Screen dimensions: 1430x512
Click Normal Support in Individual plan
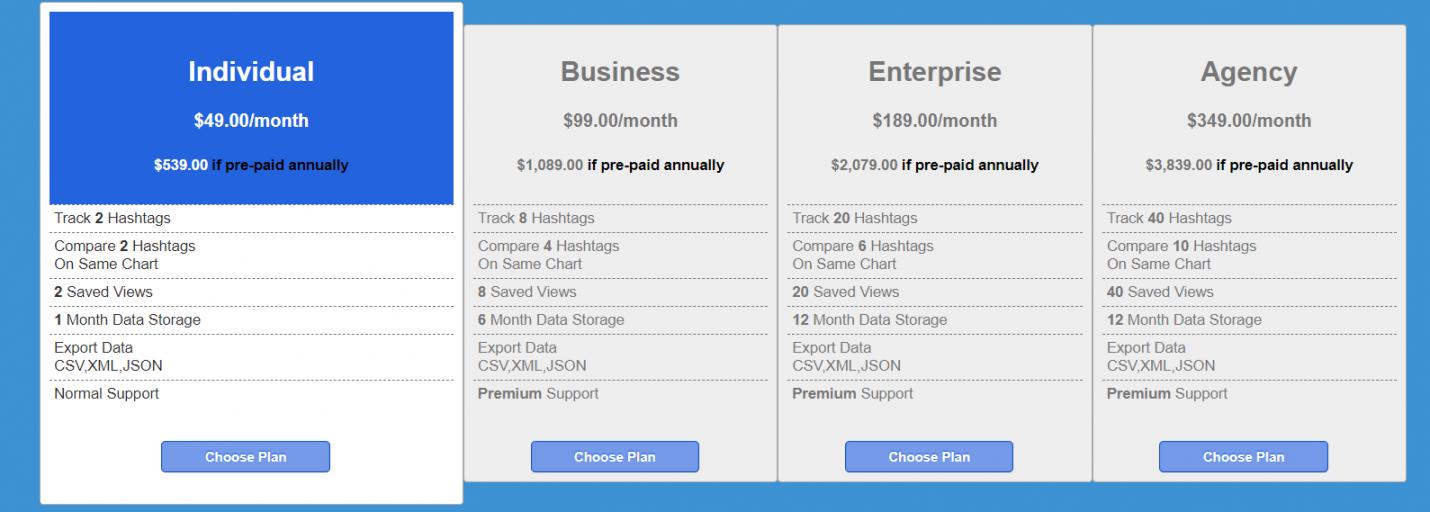point(106,394)
